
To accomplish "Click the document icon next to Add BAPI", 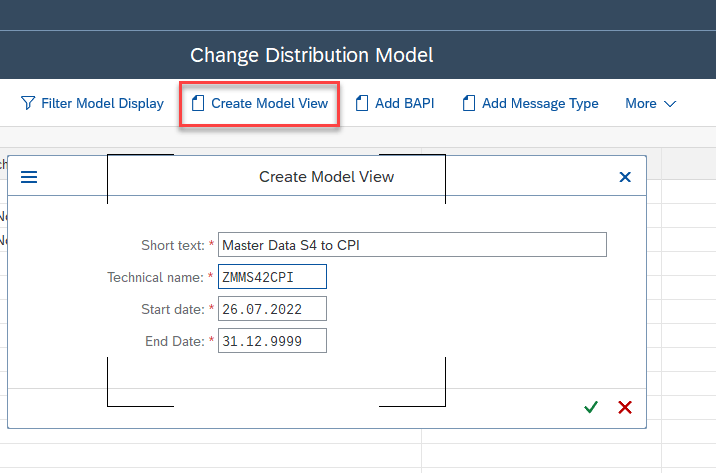I will pyautogui.click(x=362, y=104).
